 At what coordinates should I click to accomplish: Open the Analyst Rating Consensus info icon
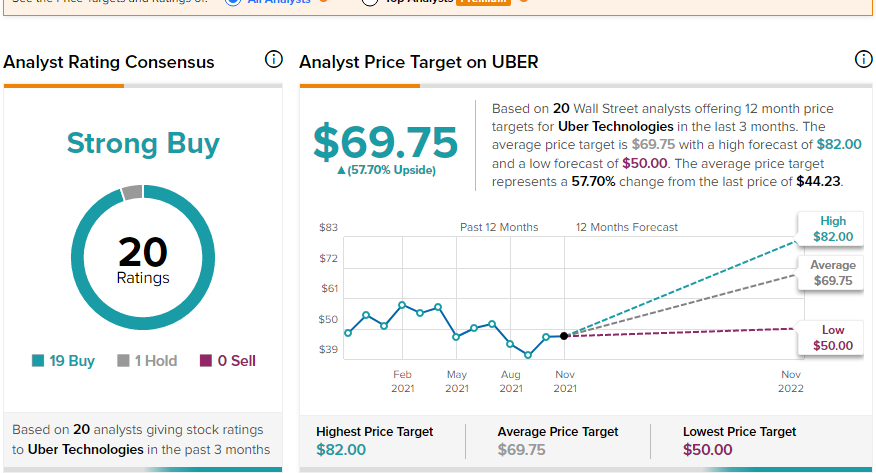point(274,59)
